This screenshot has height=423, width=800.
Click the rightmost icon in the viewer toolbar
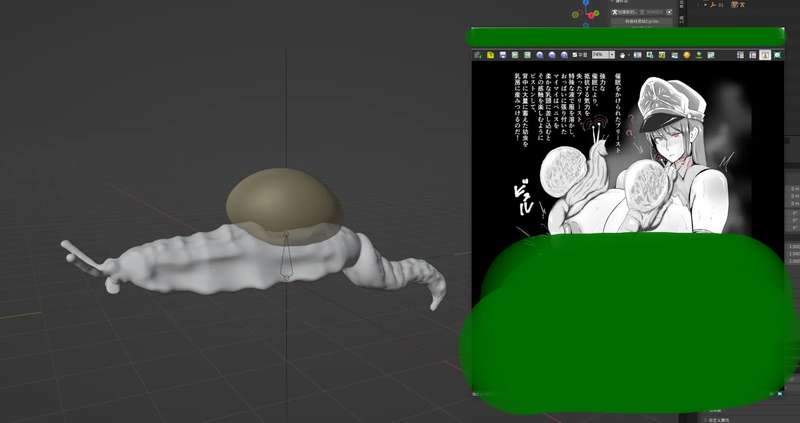(x=778, y=54)
